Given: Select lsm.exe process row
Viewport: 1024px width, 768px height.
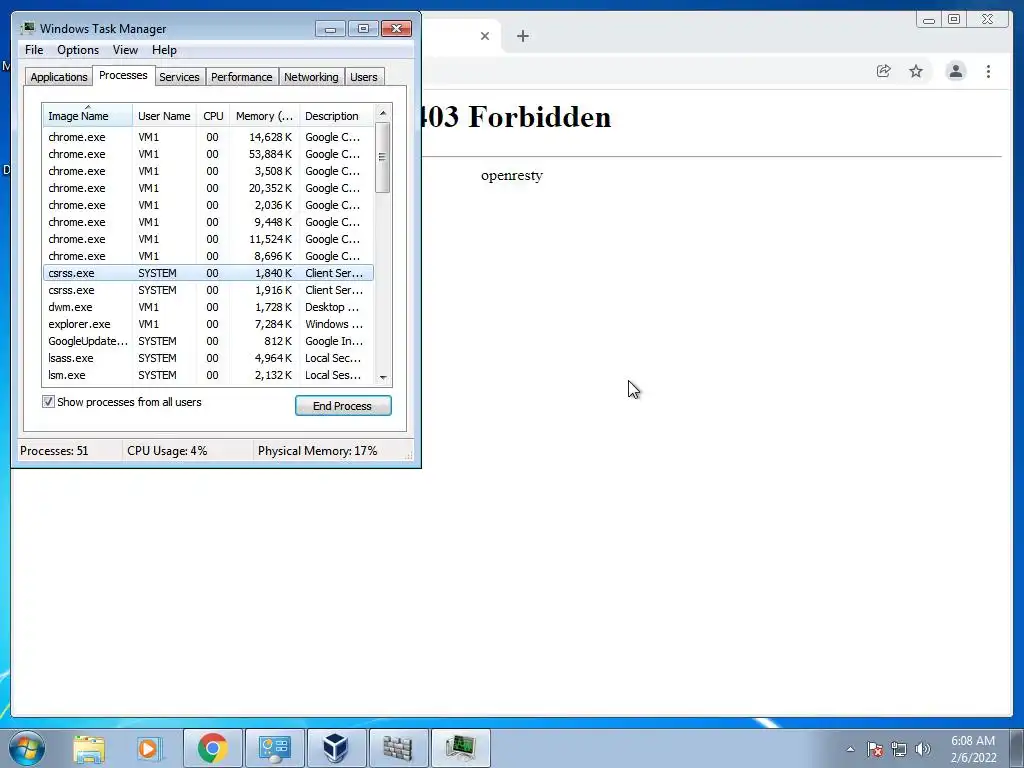Looking at the screenshot, I should pyautogui.click(x=208, y=375).
